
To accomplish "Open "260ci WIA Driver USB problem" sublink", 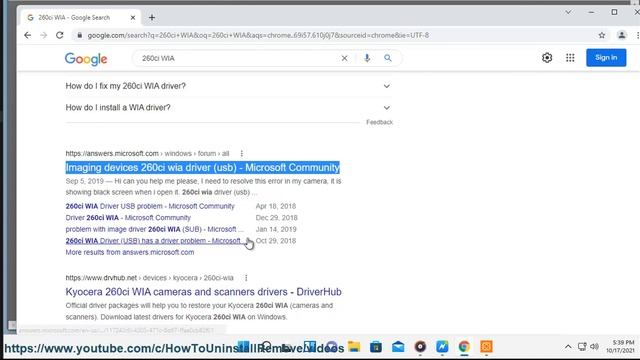I will click(150, 206).
